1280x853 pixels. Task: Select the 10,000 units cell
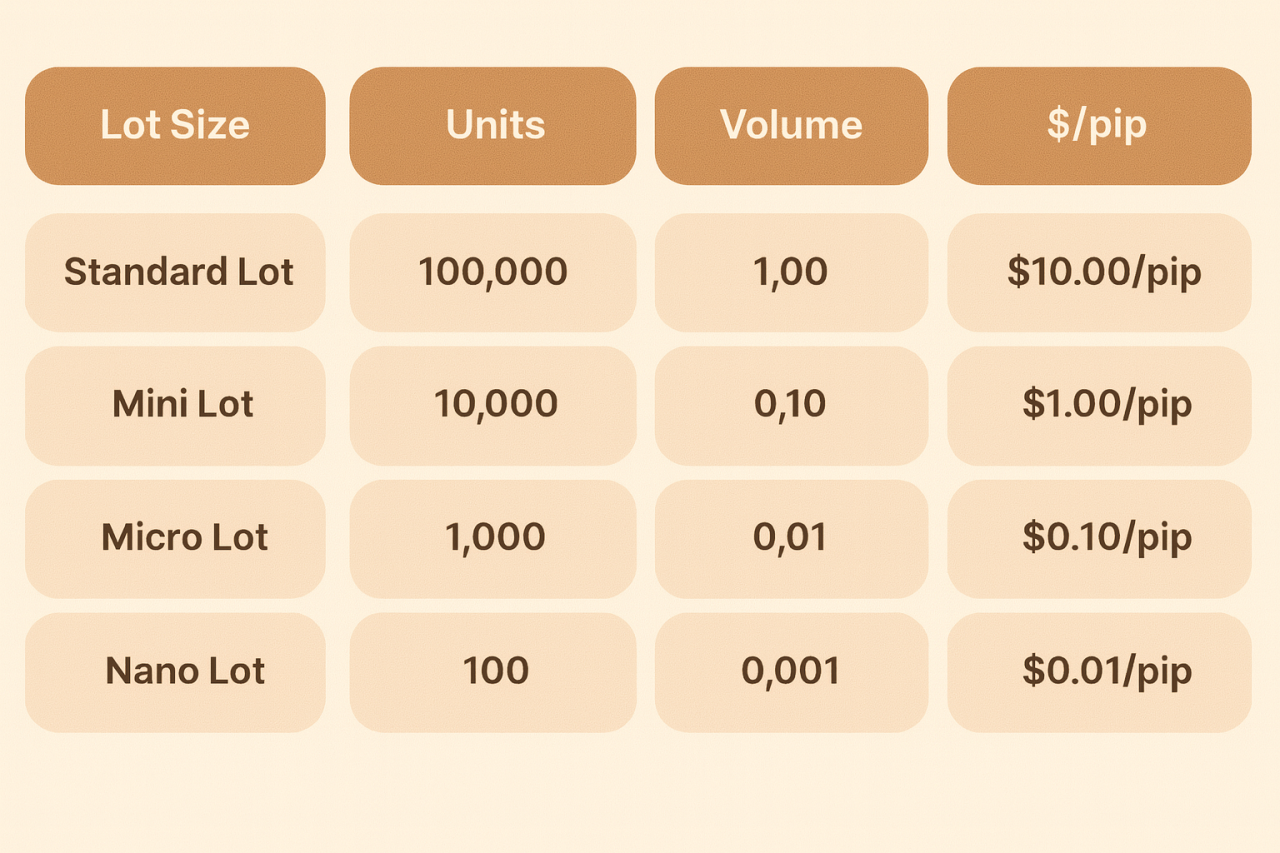[x=493, y=405]
